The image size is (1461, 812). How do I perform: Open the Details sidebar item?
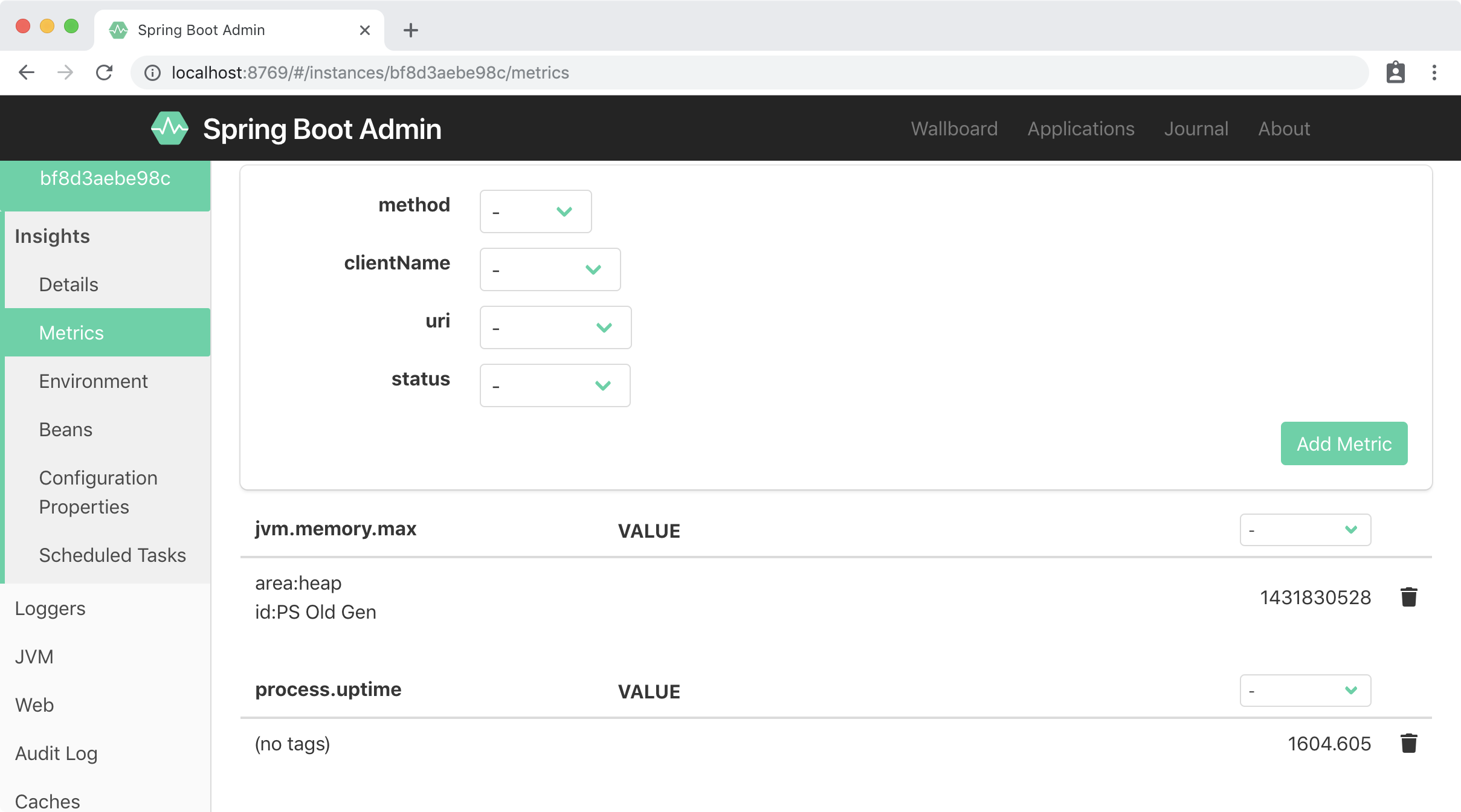[x=108, y=285]
